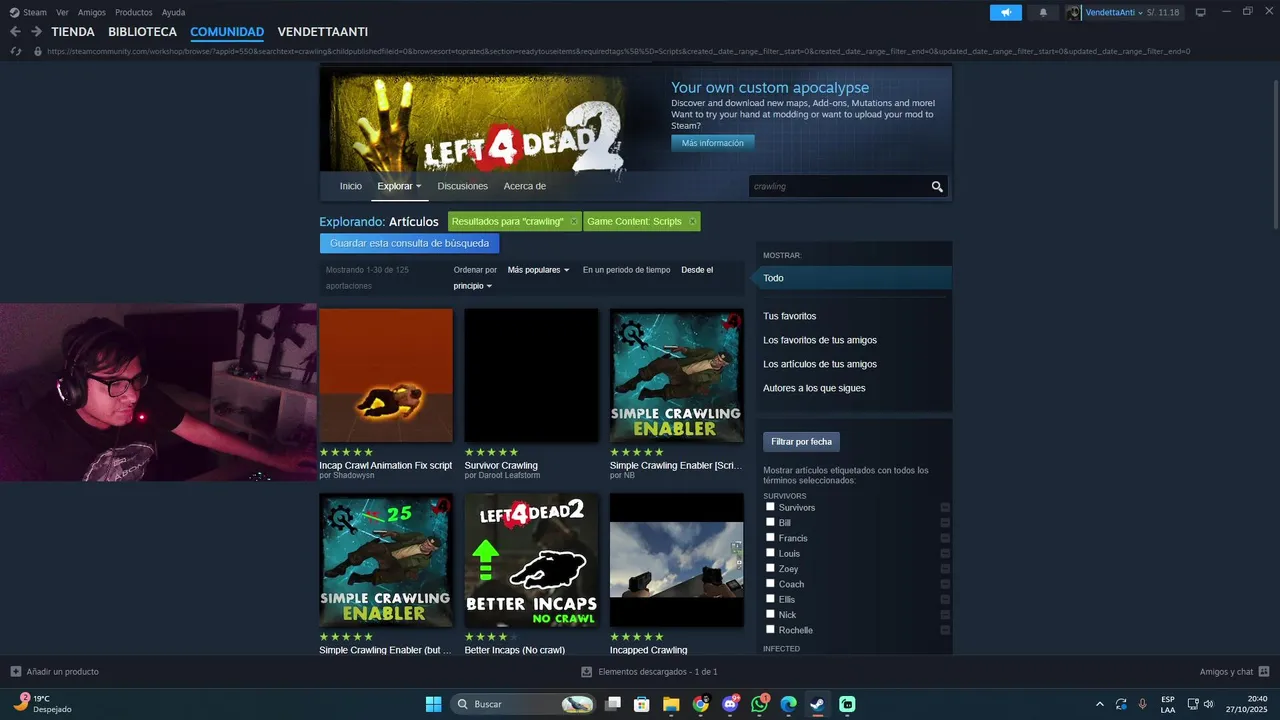1280x720 pixels.
Task: Open Friends and chat icon
Action: tap(1264, 672)
